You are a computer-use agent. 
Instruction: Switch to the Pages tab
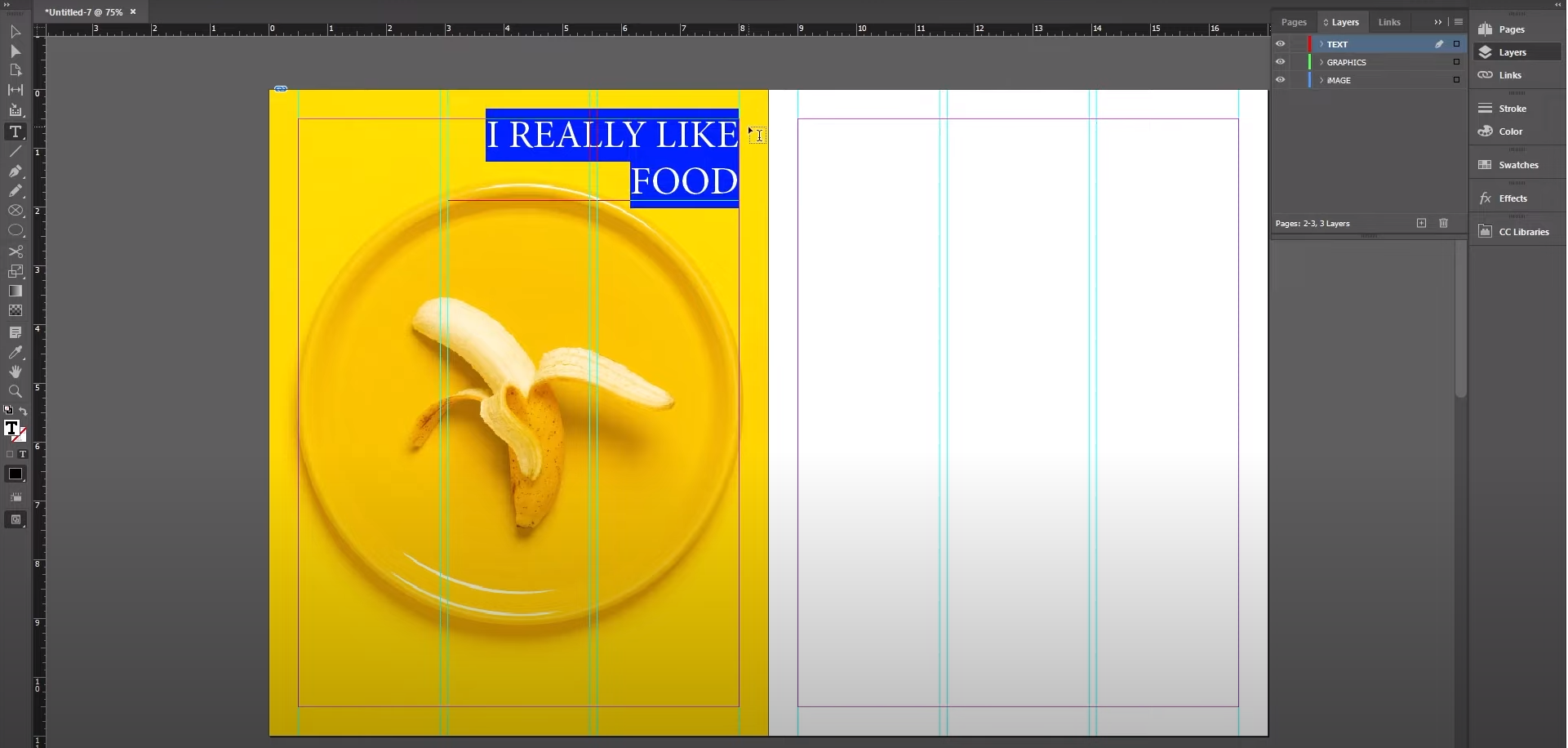coord(1294,22)
